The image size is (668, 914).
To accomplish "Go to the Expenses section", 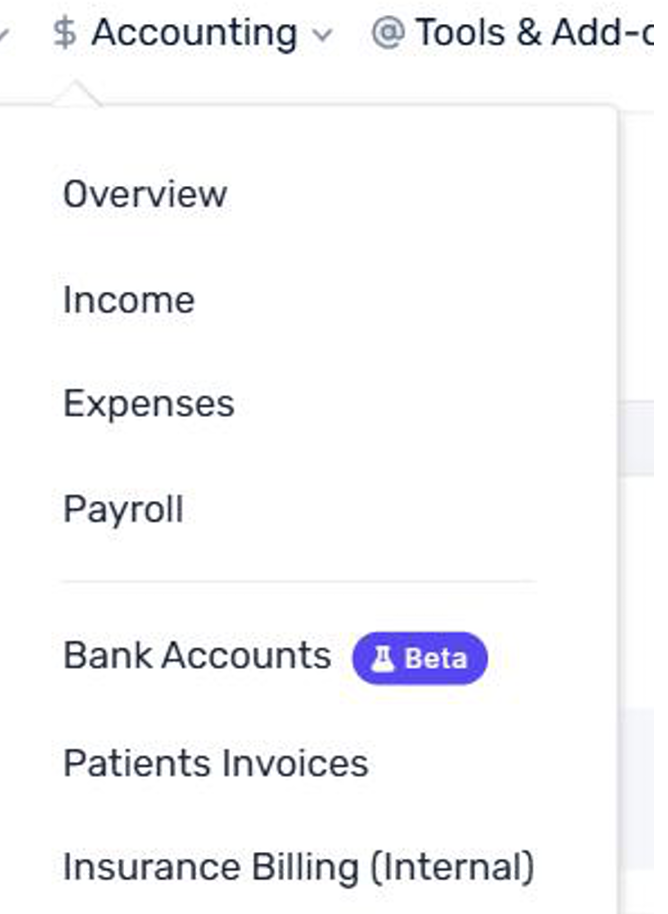I will [x=149, y=404].
